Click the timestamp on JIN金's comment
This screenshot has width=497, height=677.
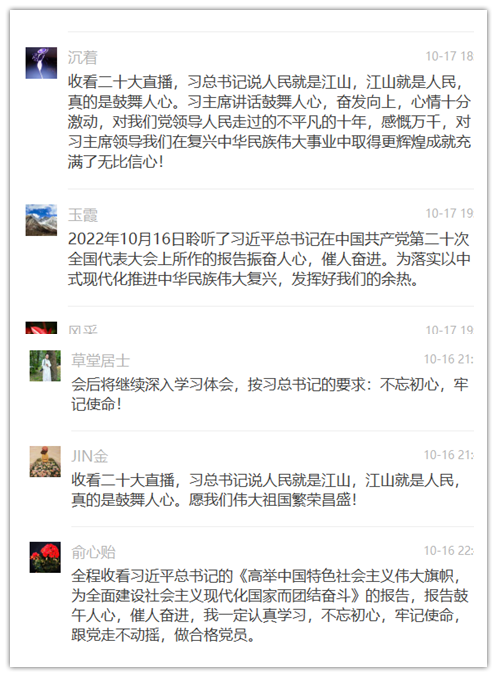click(x=448, y=455)
